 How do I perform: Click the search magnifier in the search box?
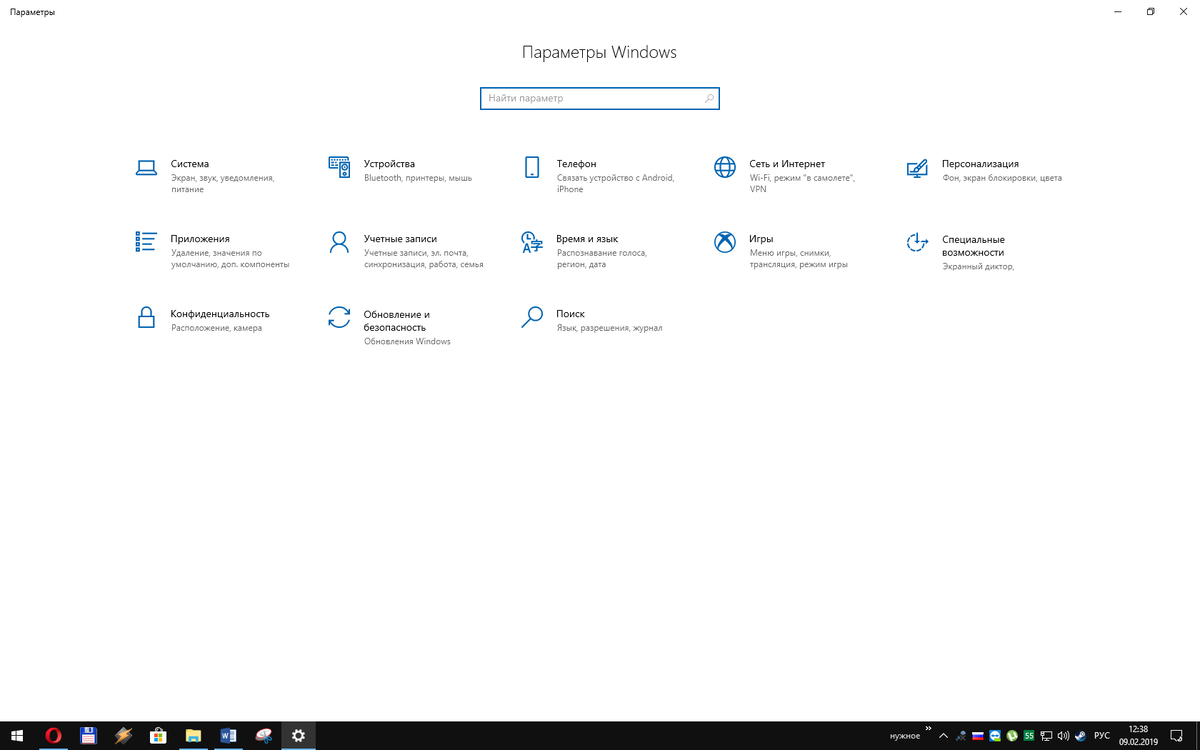709,98
